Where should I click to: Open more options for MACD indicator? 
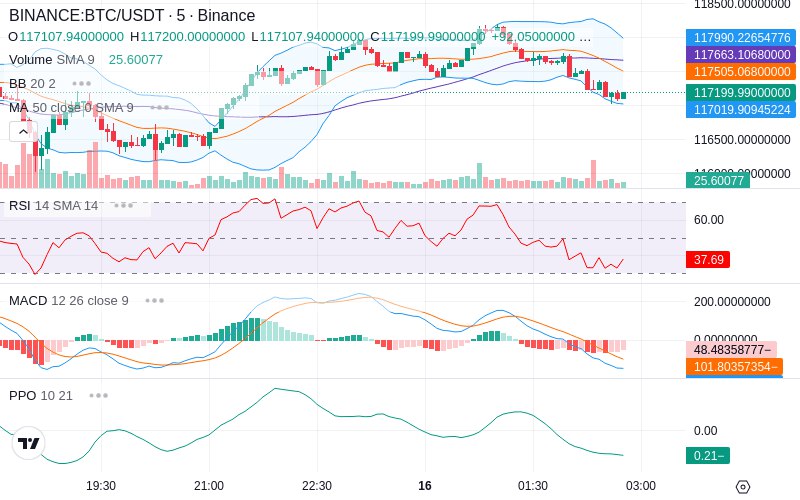click(x=155, y=301)
